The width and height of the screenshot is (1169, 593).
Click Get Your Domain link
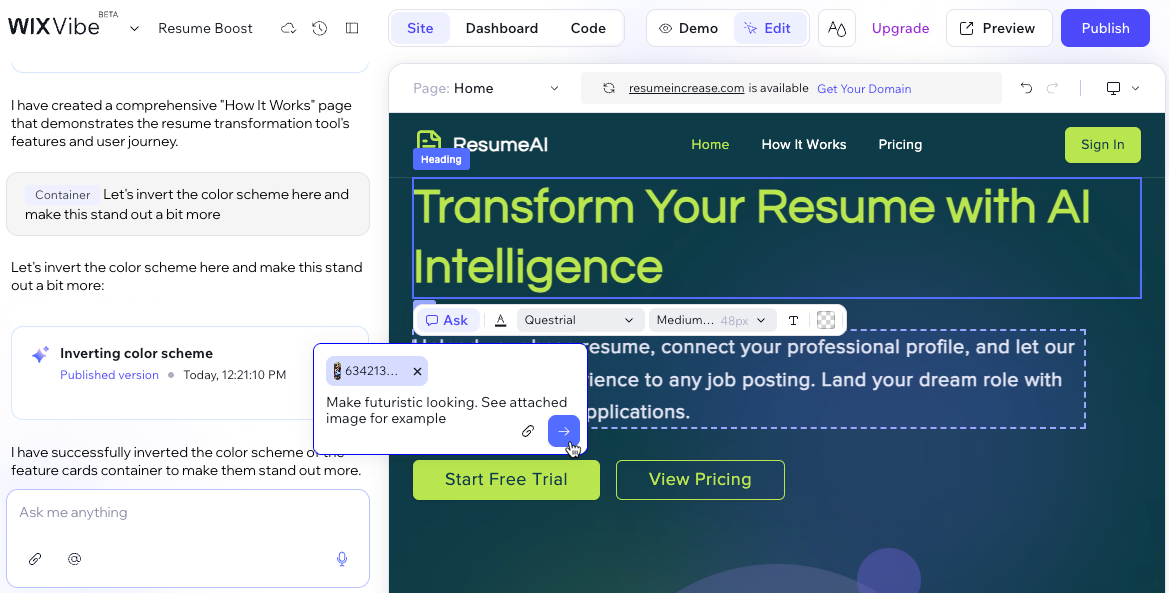[864, 89]
